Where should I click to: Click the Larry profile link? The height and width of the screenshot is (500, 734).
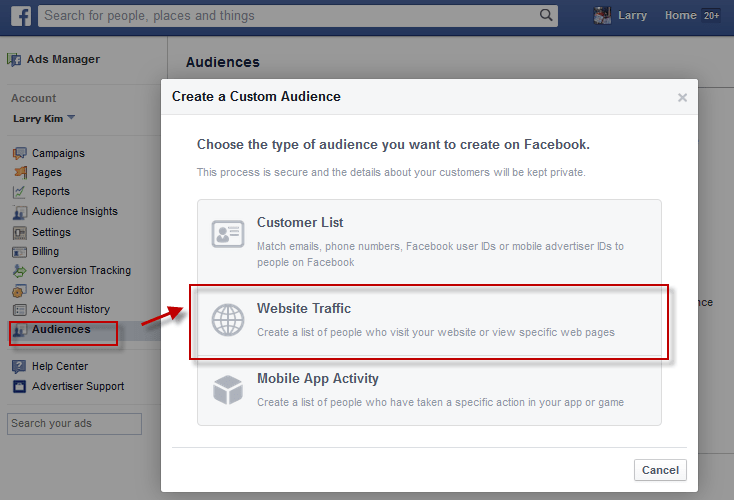click(632, 15)
